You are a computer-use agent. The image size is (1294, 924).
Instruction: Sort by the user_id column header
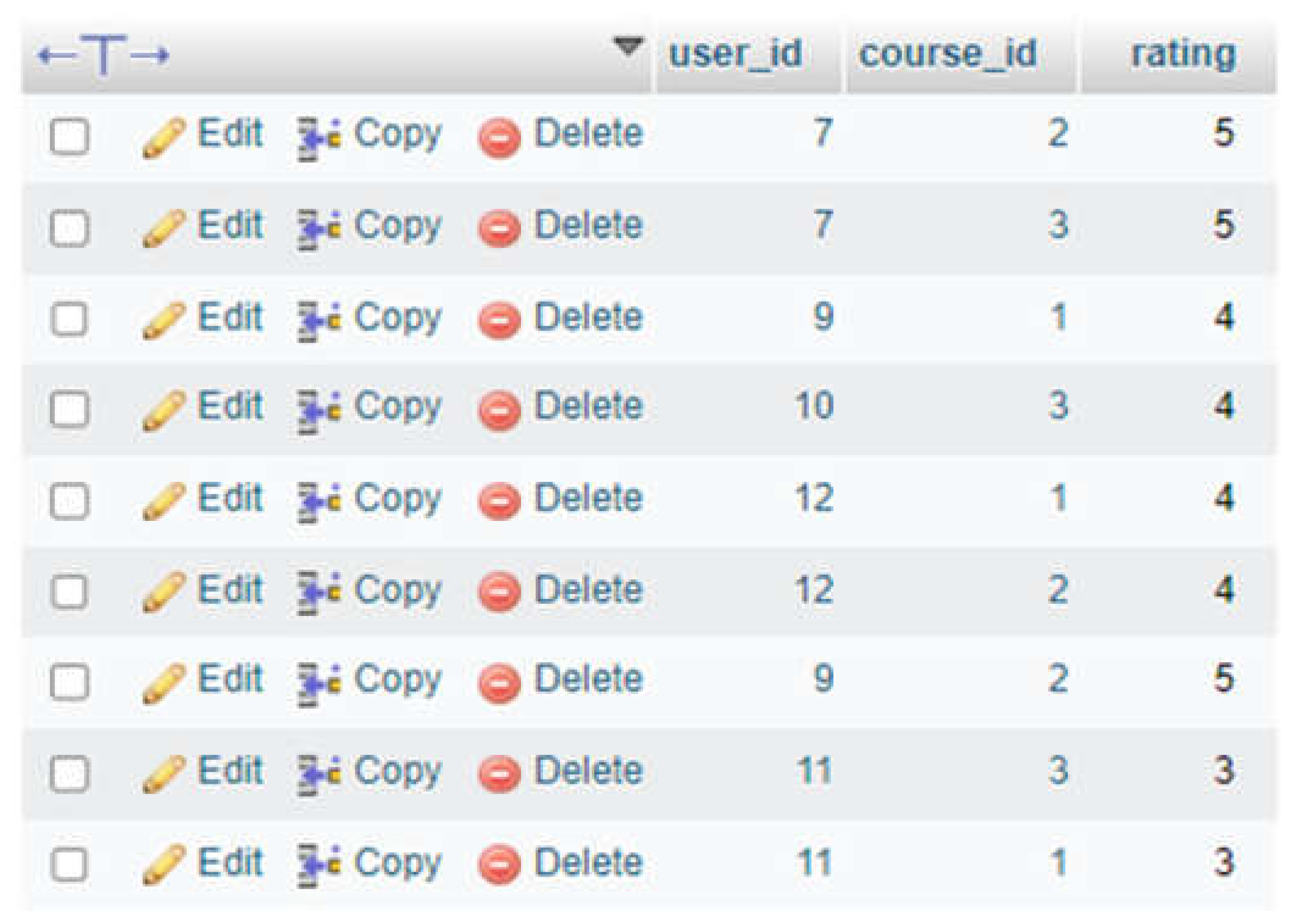[735, 54]
